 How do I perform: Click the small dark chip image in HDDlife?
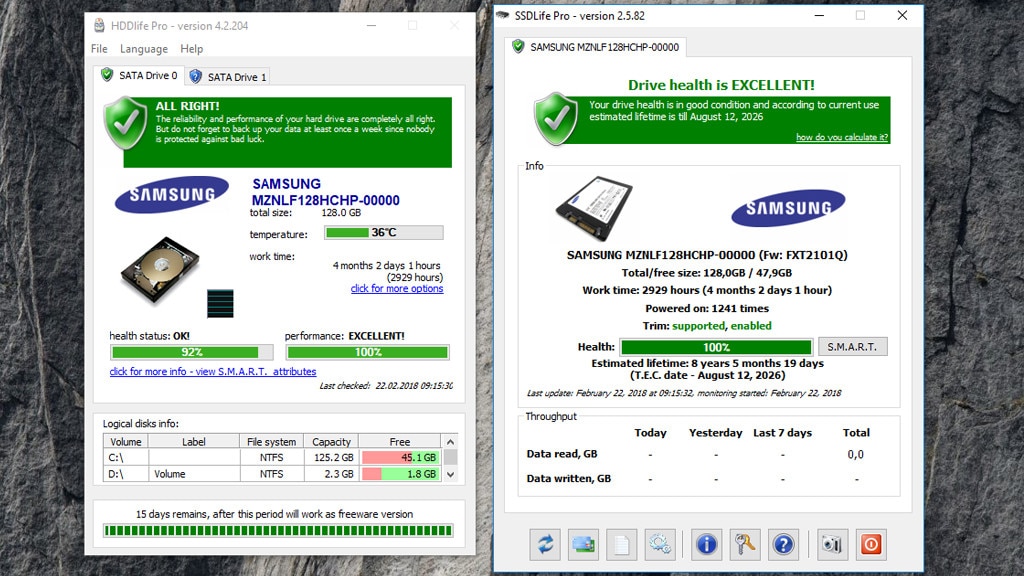click(x=220, y=304)
